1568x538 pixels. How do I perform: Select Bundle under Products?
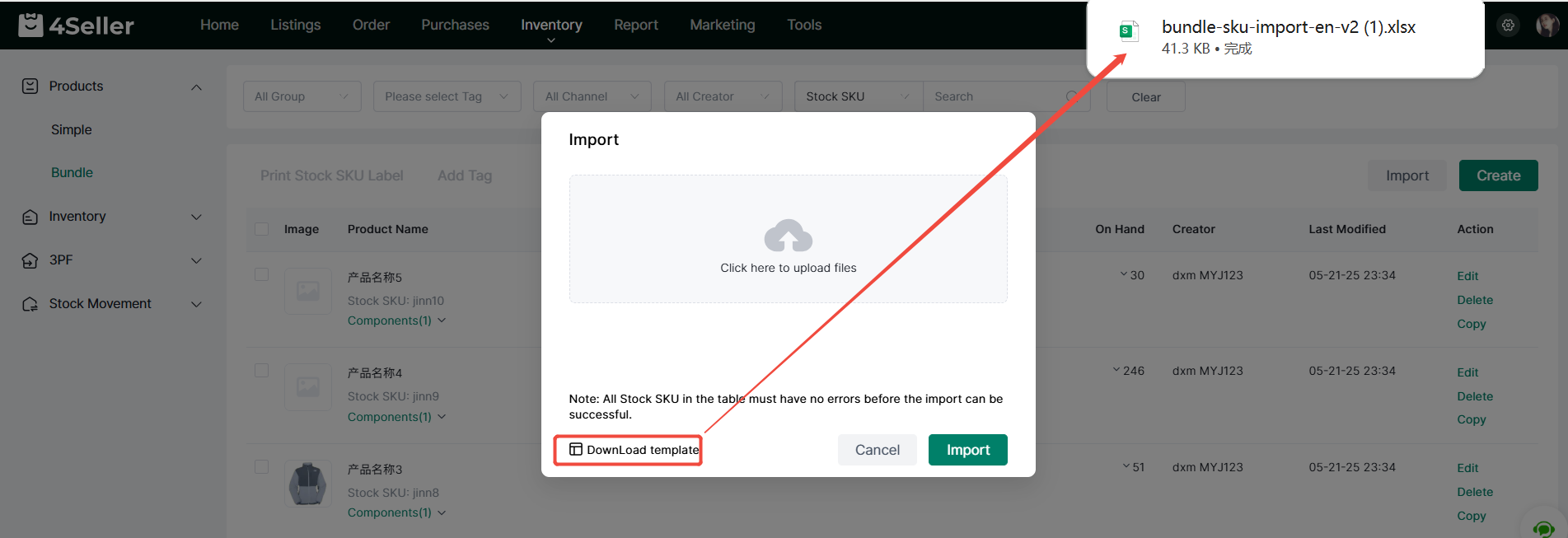tap(72, 172)
